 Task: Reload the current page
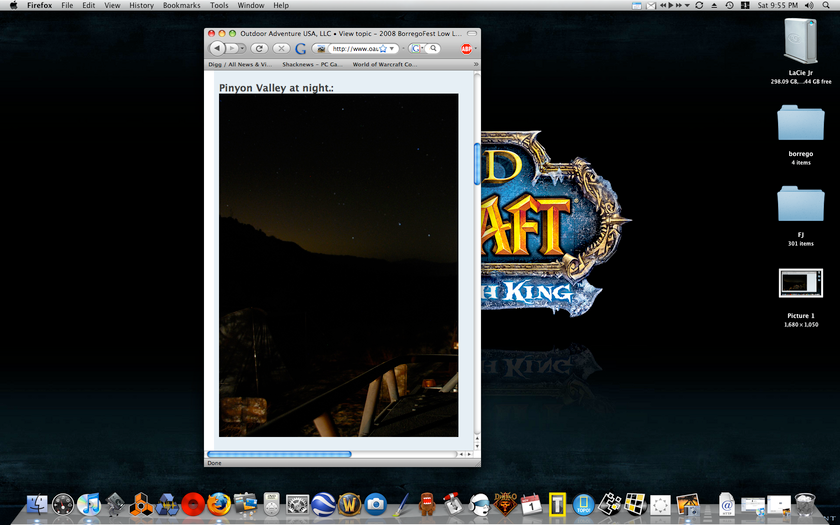(x=259, y=48)
